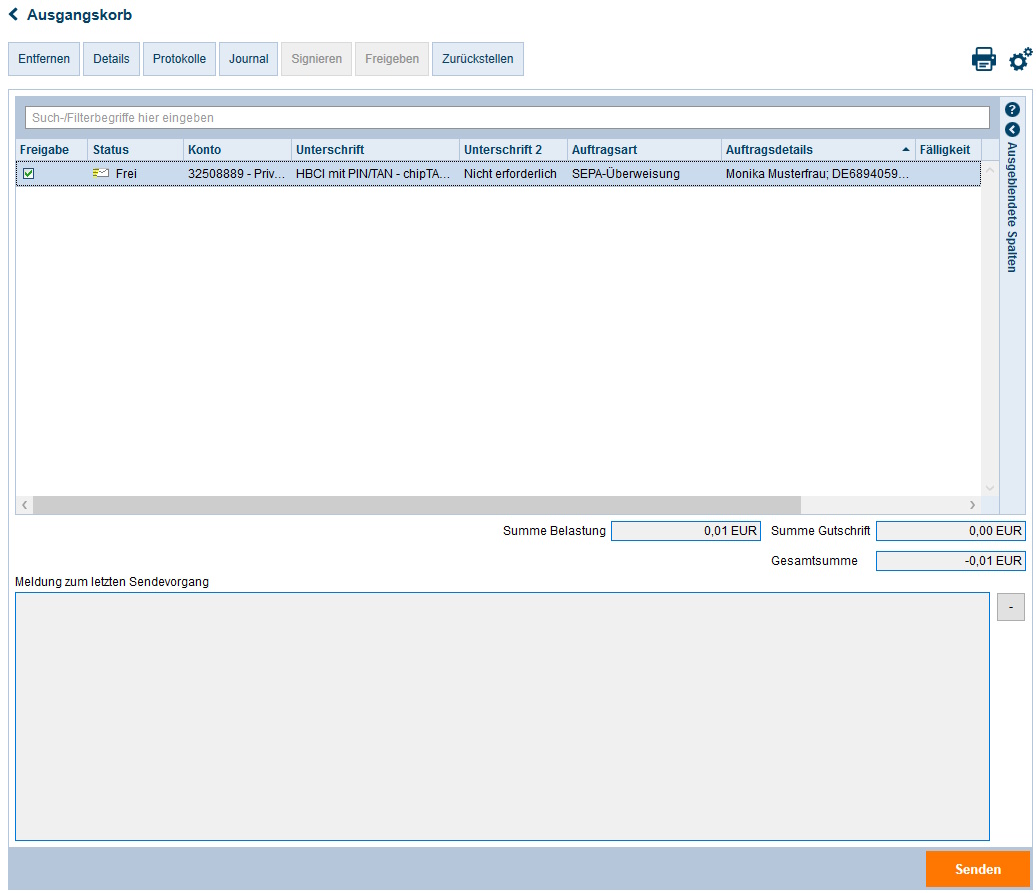
Task: Sort by Auftragsart column header
Action: [x=644, y=150]
